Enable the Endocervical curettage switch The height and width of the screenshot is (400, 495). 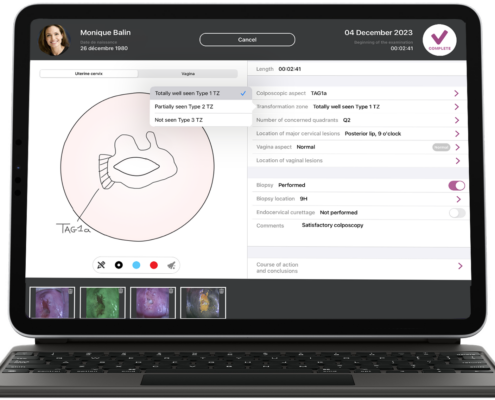(x=457, y=213)
